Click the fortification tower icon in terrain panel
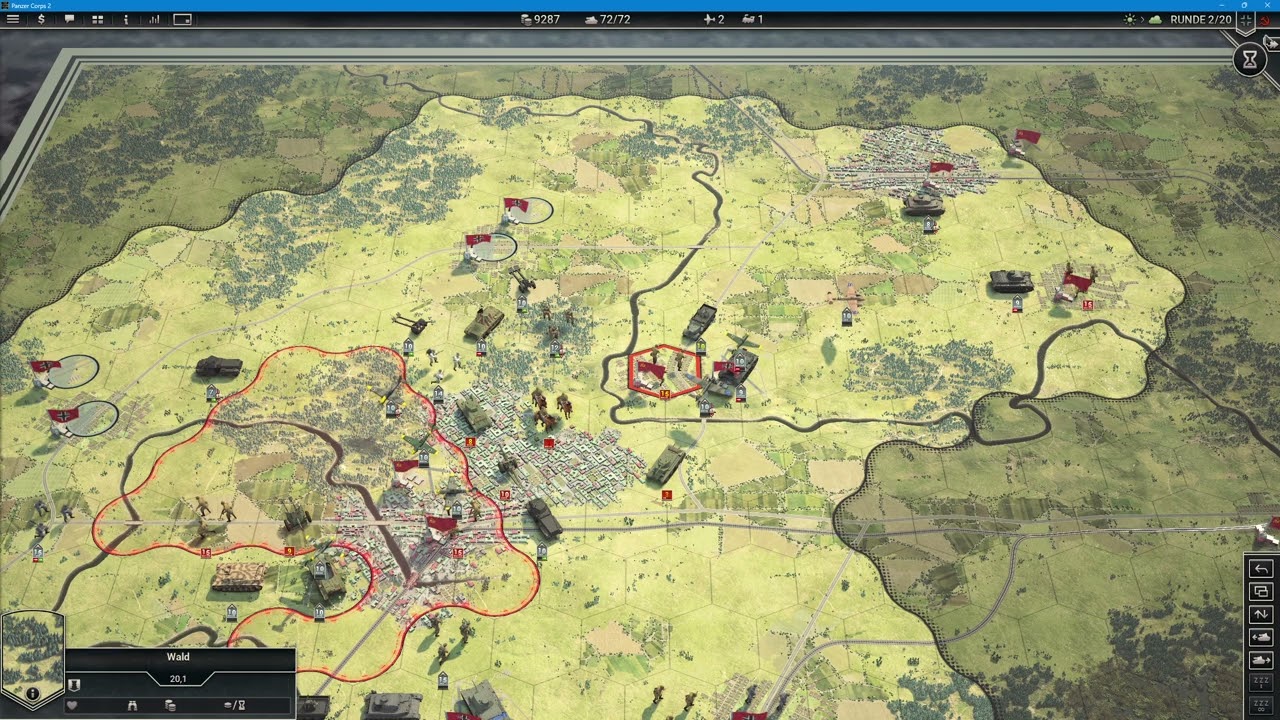1280x720 pixels. pos(74,685)
